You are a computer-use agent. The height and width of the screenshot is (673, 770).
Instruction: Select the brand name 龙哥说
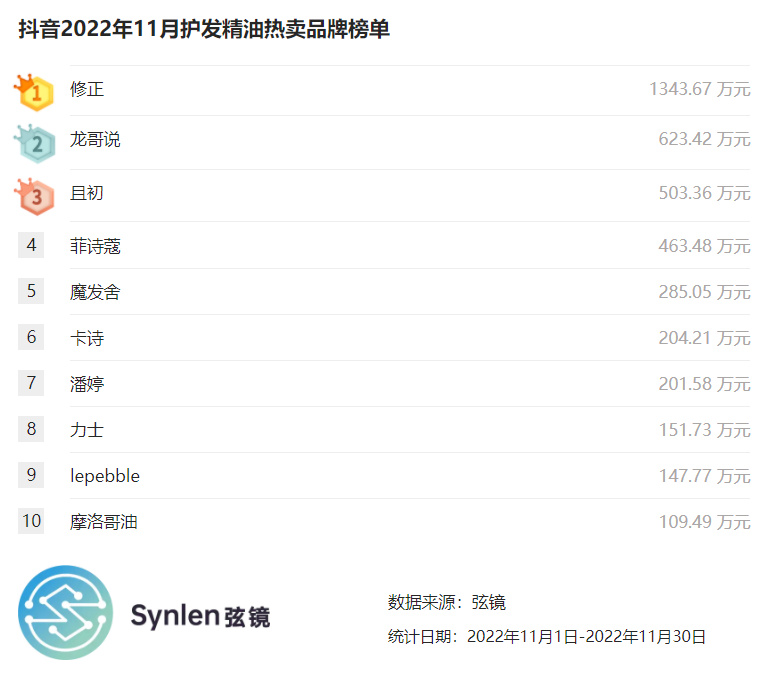coord(95,140)
